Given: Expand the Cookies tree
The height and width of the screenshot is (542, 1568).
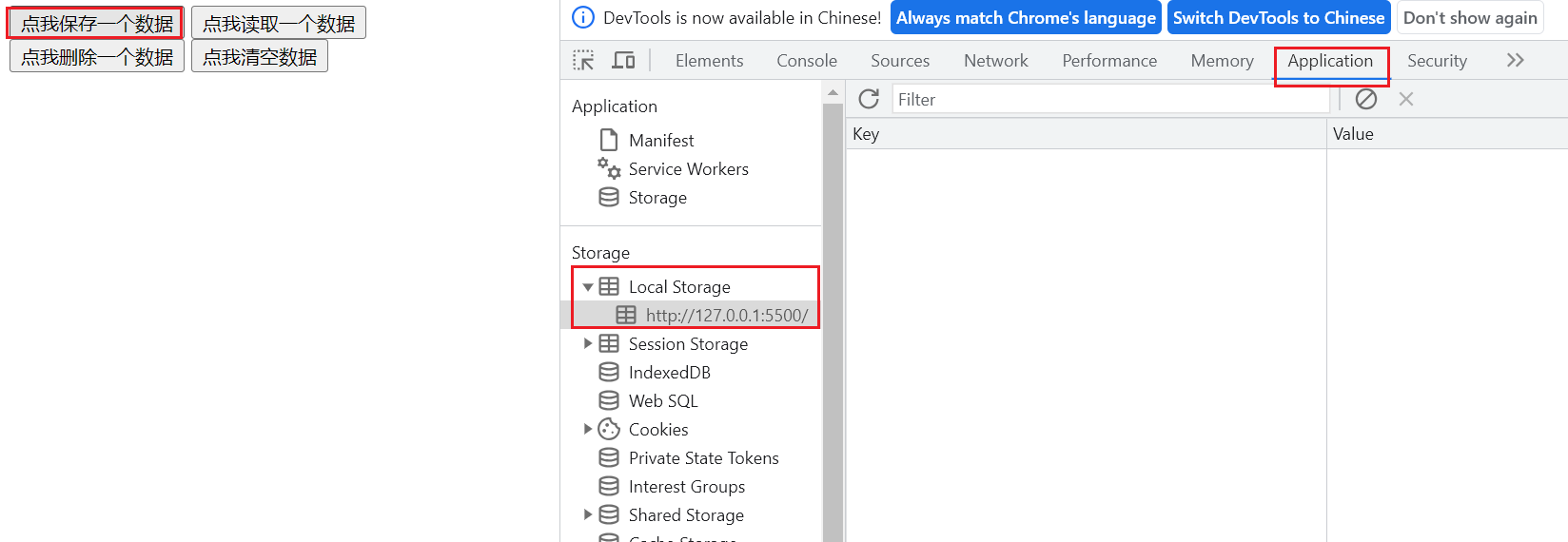Looking at the screenshot, I should [588, 430].
